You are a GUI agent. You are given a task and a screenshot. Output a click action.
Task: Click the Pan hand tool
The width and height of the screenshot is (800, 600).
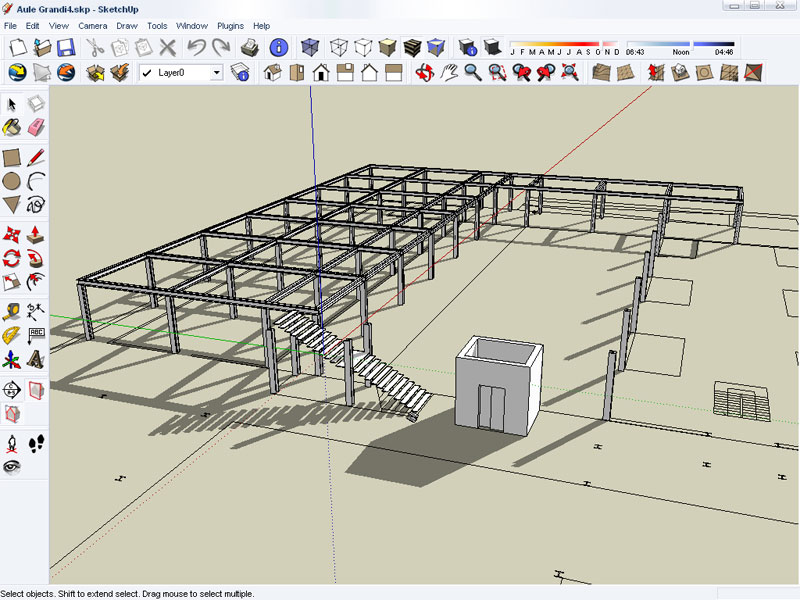[x=448, y=72]
